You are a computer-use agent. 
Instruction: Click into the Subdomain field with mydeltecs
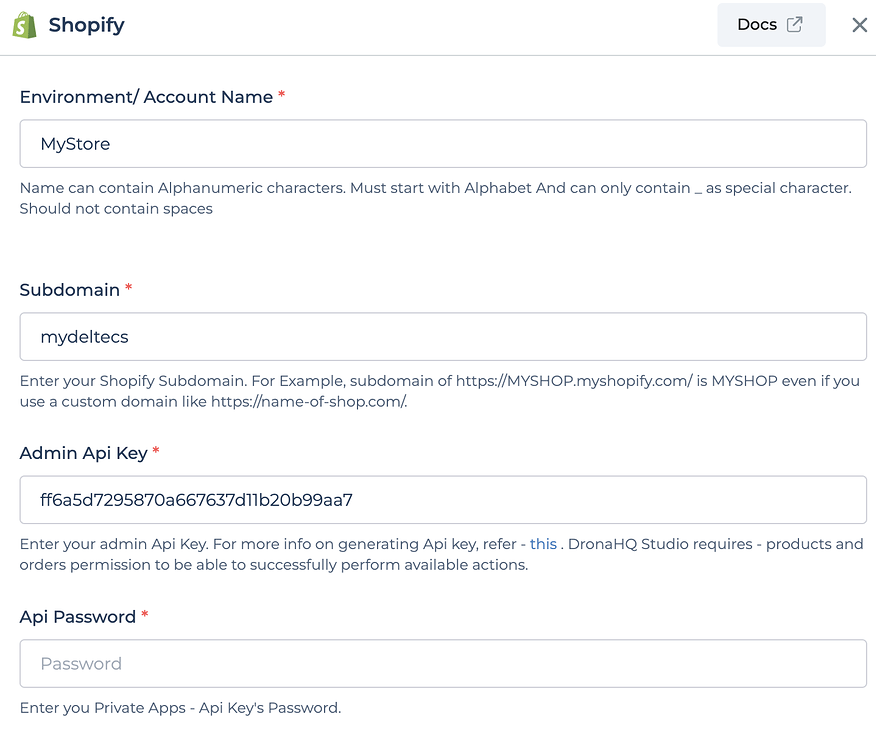(x=443, y=336)
